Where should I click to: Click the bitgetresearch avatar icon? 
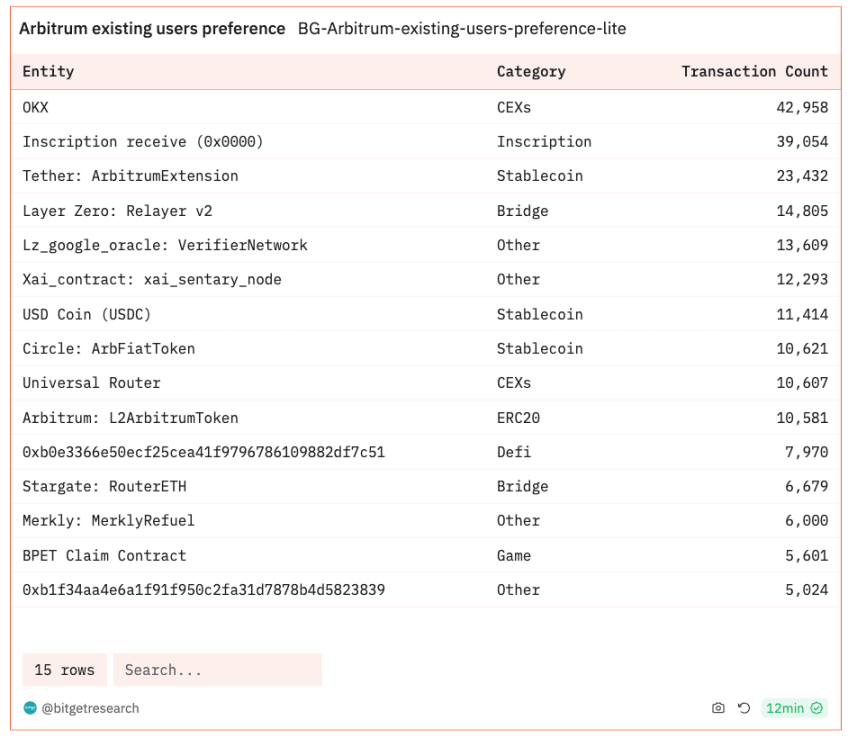(x=29, y=708)
